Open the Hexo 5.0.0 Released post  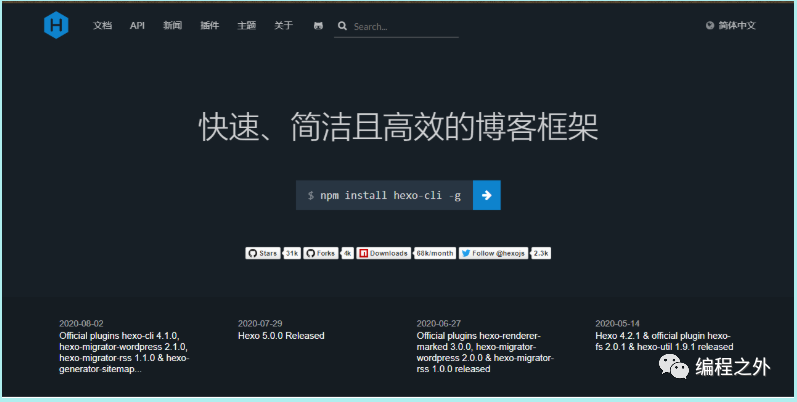pyautogui.click(x=281, y=335)
